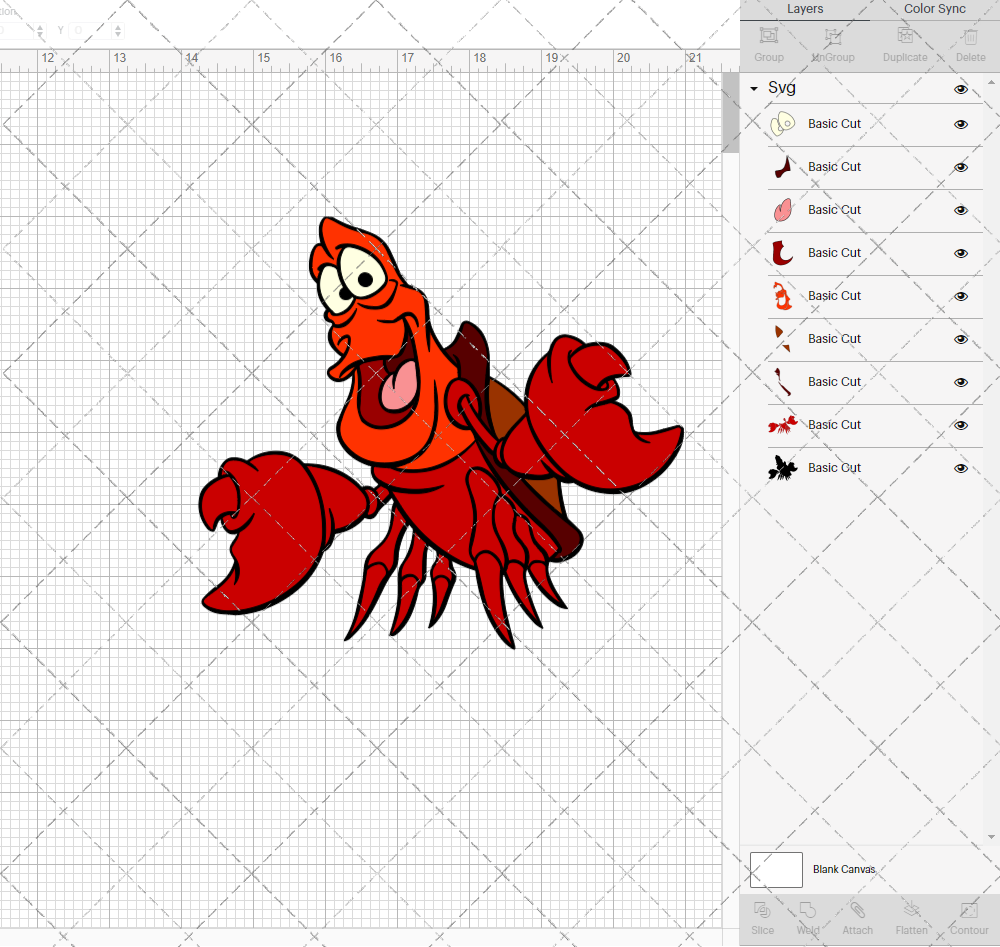The width and height of the screenshot is (1000, 947).
Task: Click the down stepper arrow near the Y field
Action: click(117, 35)
